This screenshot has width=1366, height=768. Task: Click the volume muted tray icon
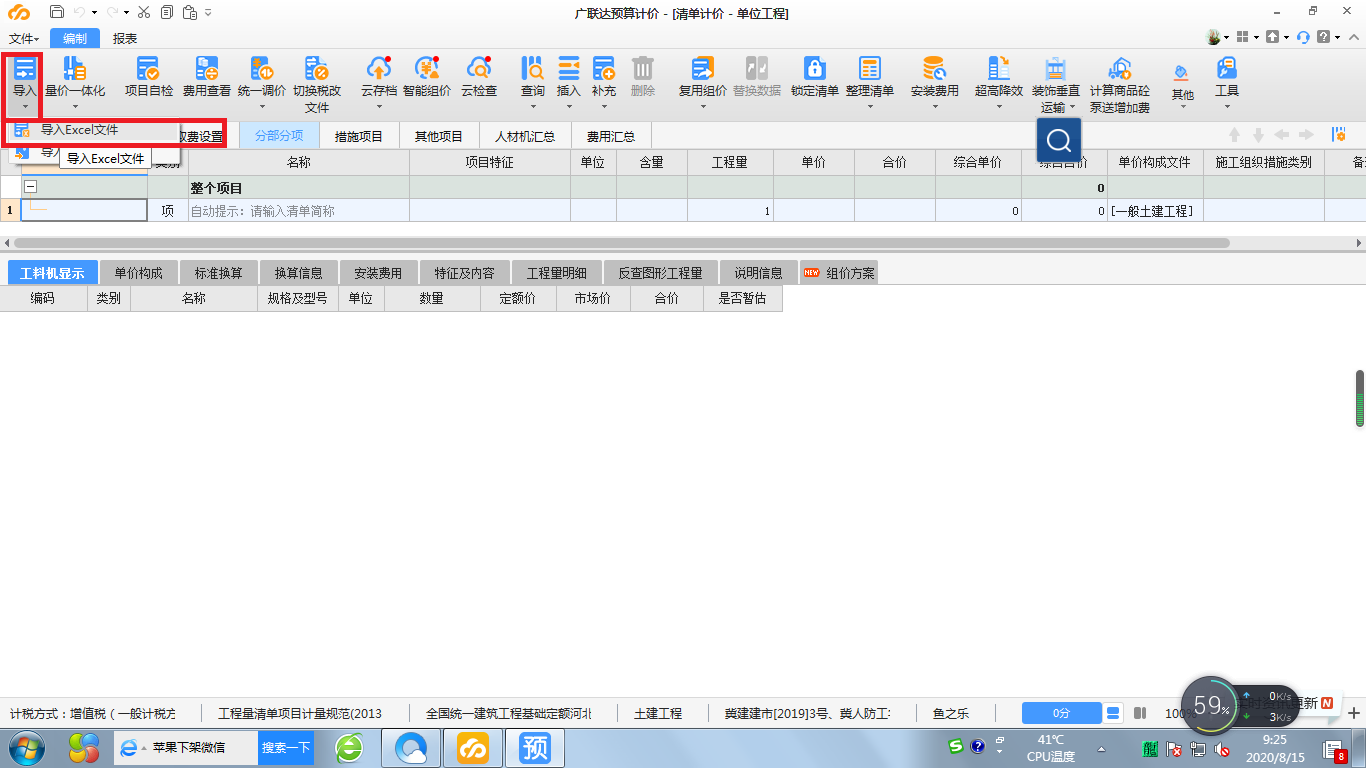click(1221, 747)
